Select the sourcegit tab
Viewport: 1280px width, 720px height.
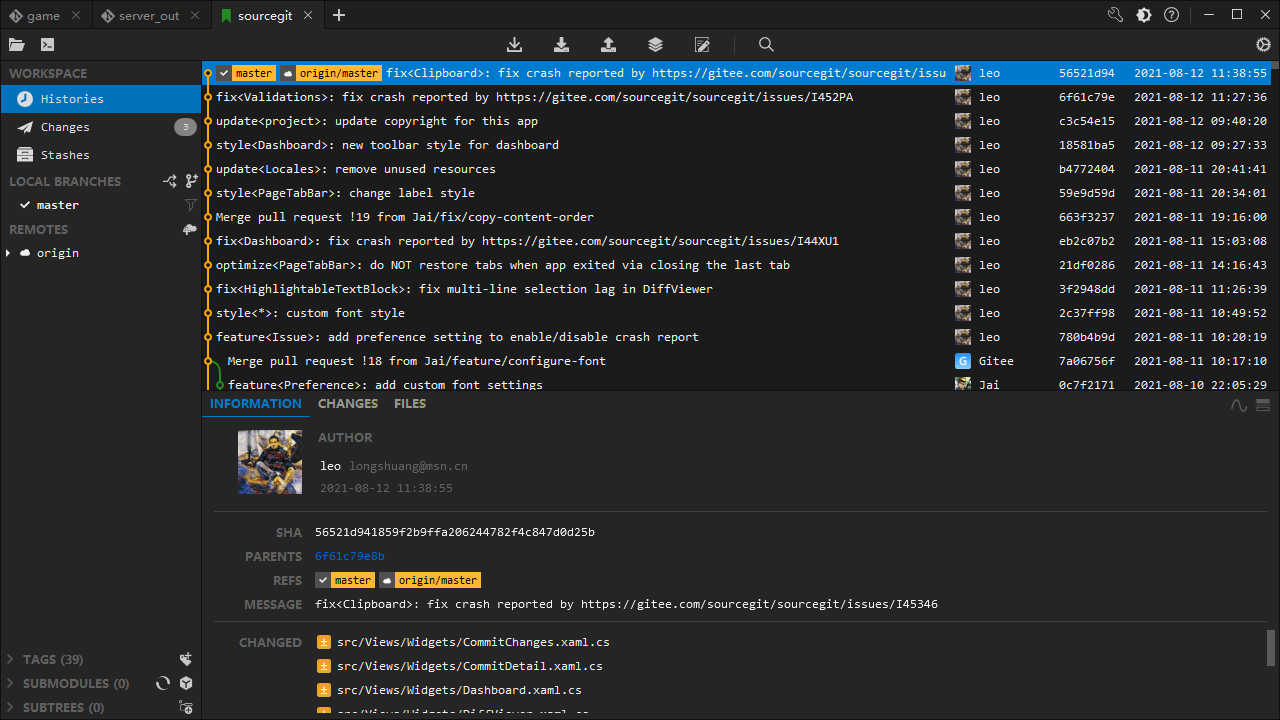point(266,15)
